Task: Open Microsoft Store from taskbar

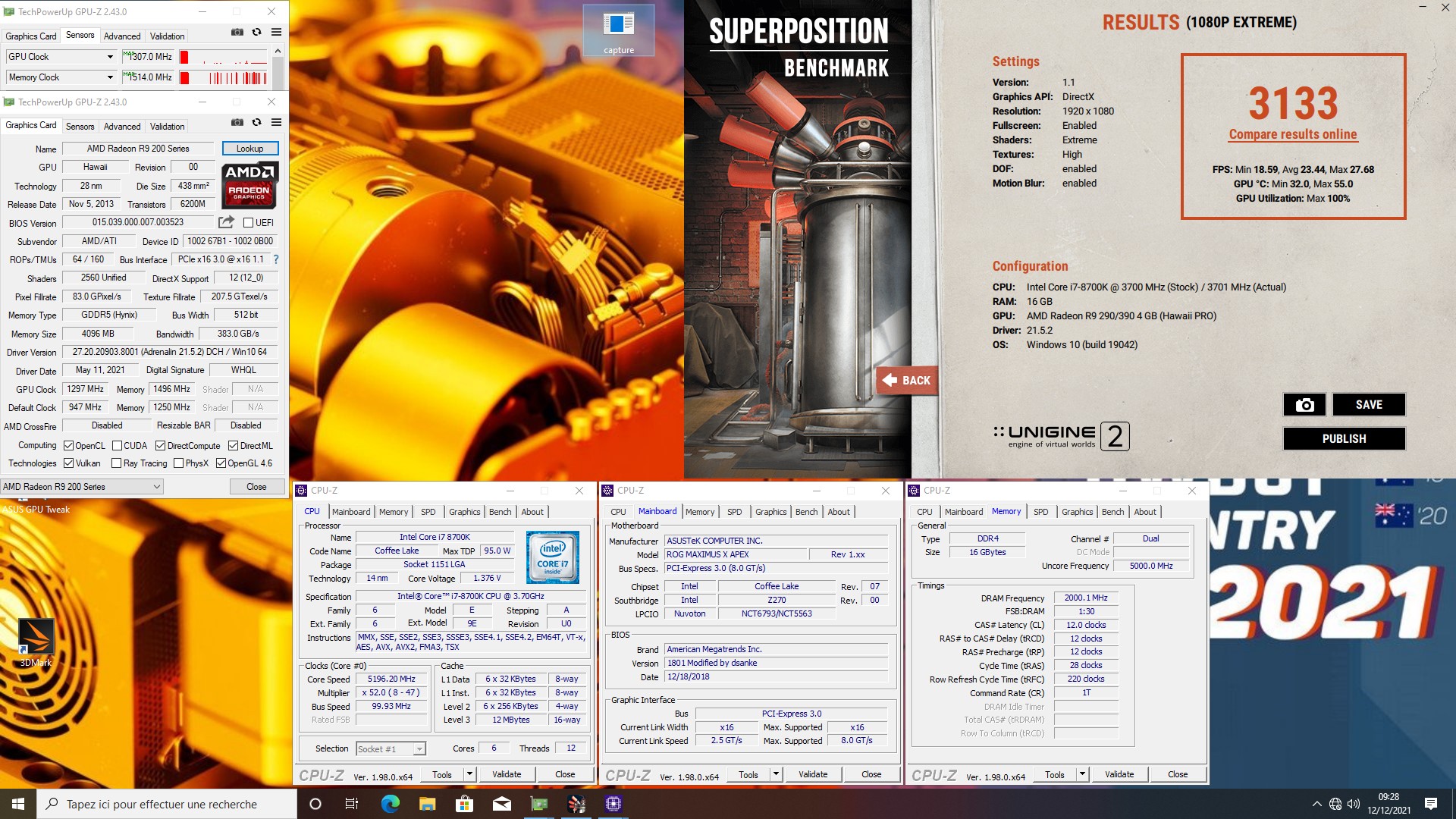Action: pos(464,804)
